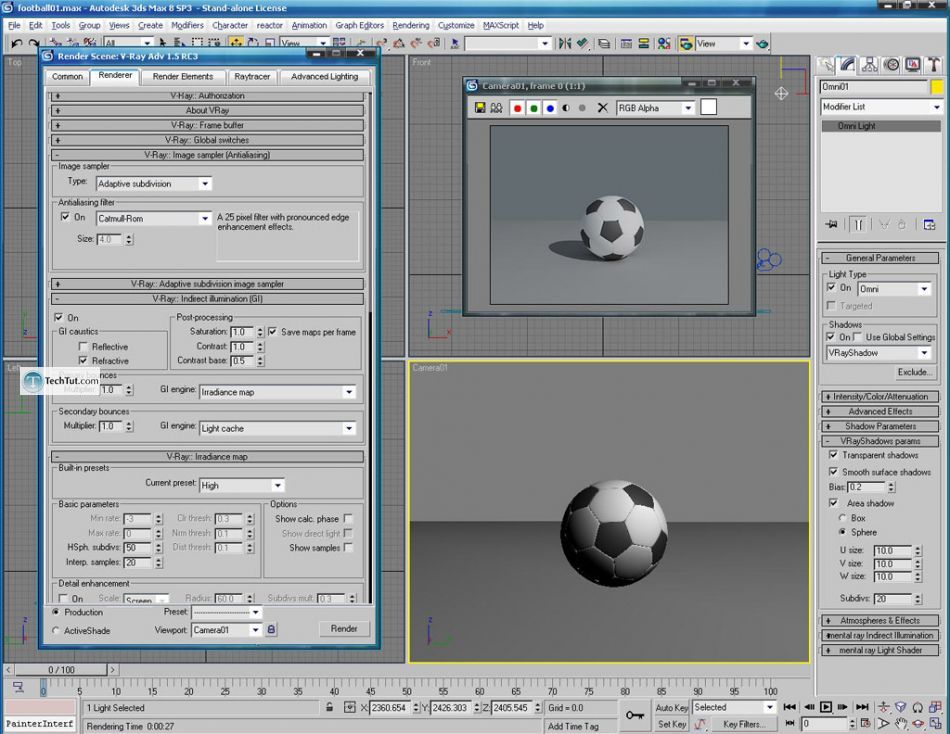950x734 pixels.
Task: Open the Rendering menu
Action: pos(410,25)
